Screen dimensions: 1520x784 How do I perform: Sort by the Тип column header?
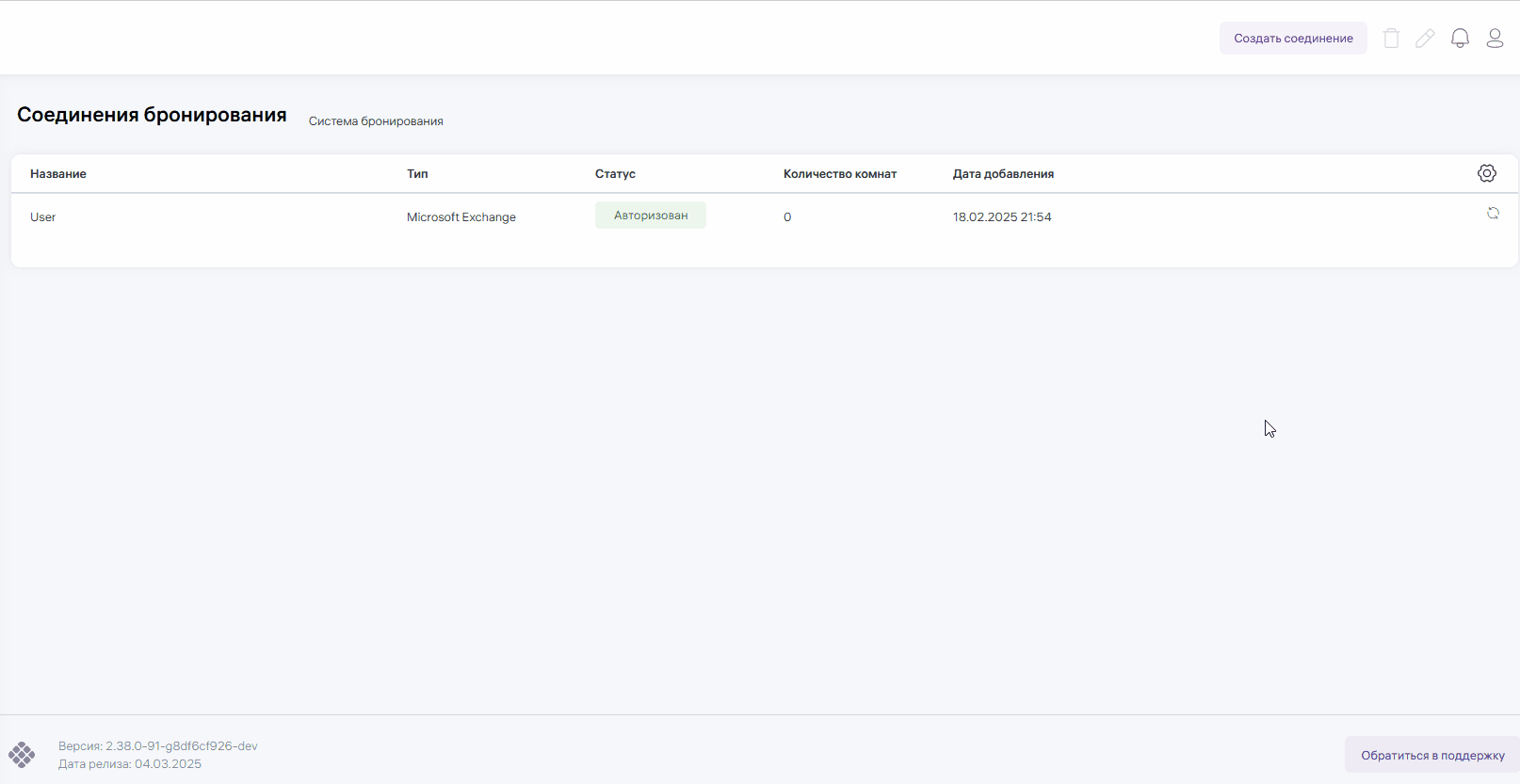click(417, 174)
